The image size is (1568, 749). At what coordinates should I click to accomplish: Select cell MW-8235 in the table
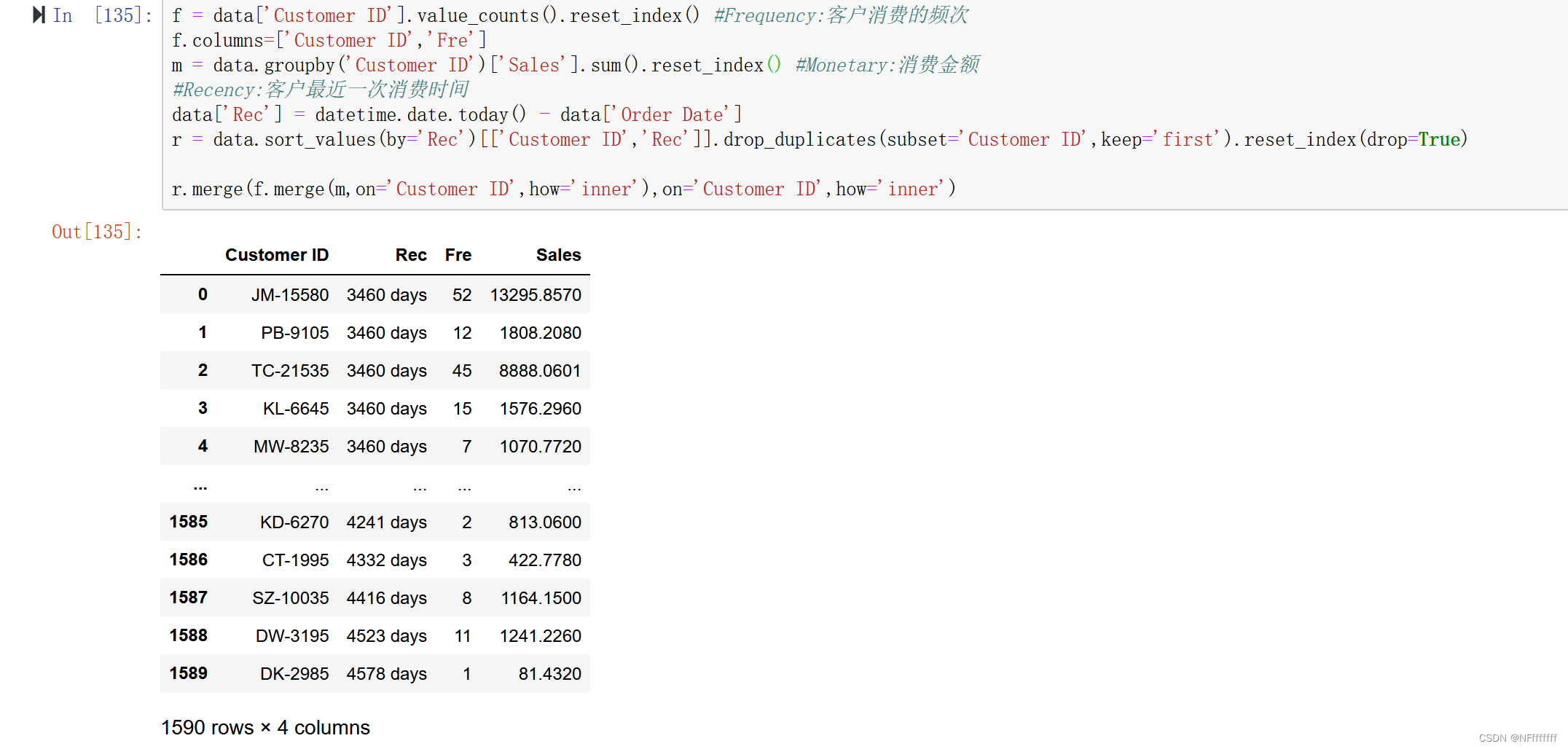click(291, 447)
